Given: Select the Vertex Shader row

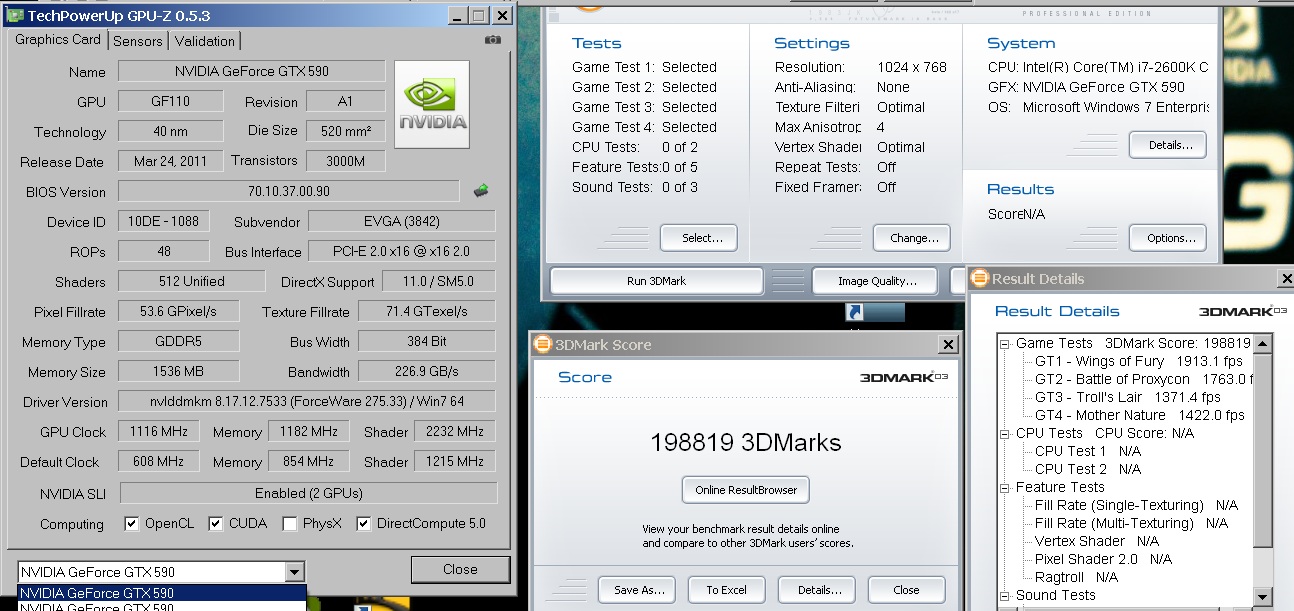Looking at the screenshot, I should pyautogui.click(x=1097, y=541).
